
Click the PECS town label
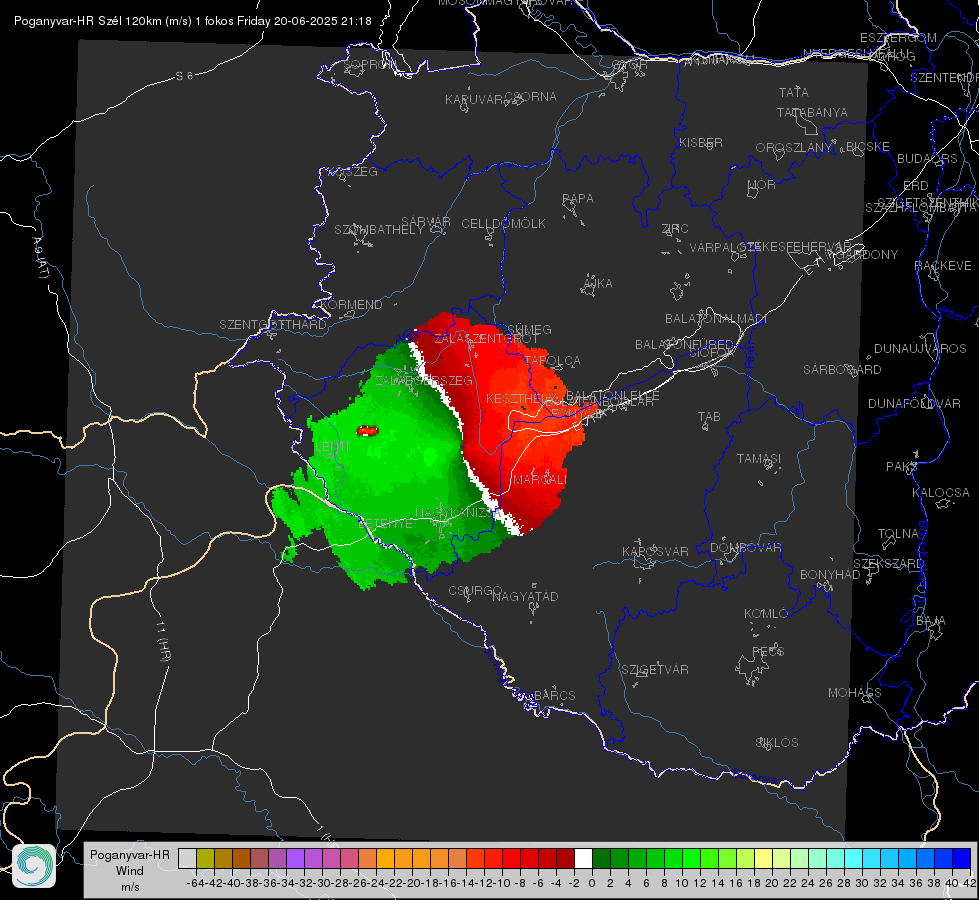[x=767, y=651]
